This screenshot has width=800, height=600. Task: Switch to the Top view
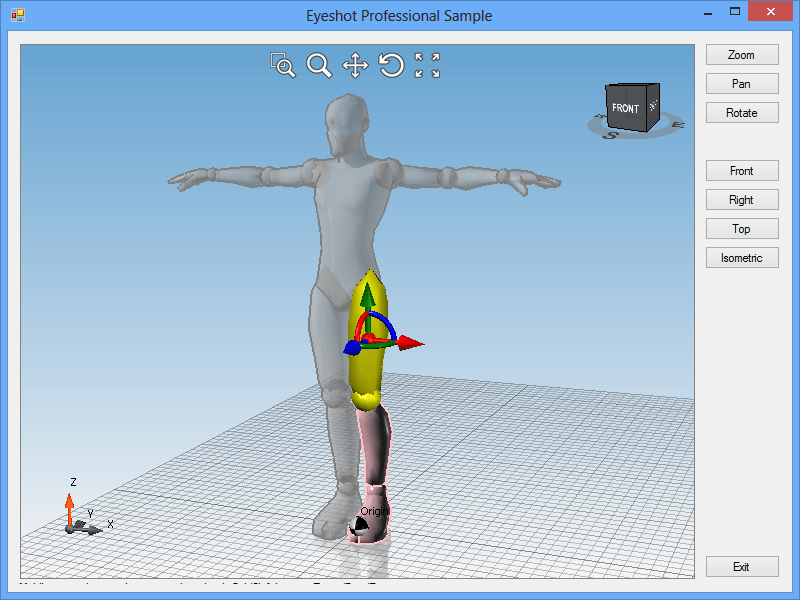pyautogui.click(x=741, y=229)
